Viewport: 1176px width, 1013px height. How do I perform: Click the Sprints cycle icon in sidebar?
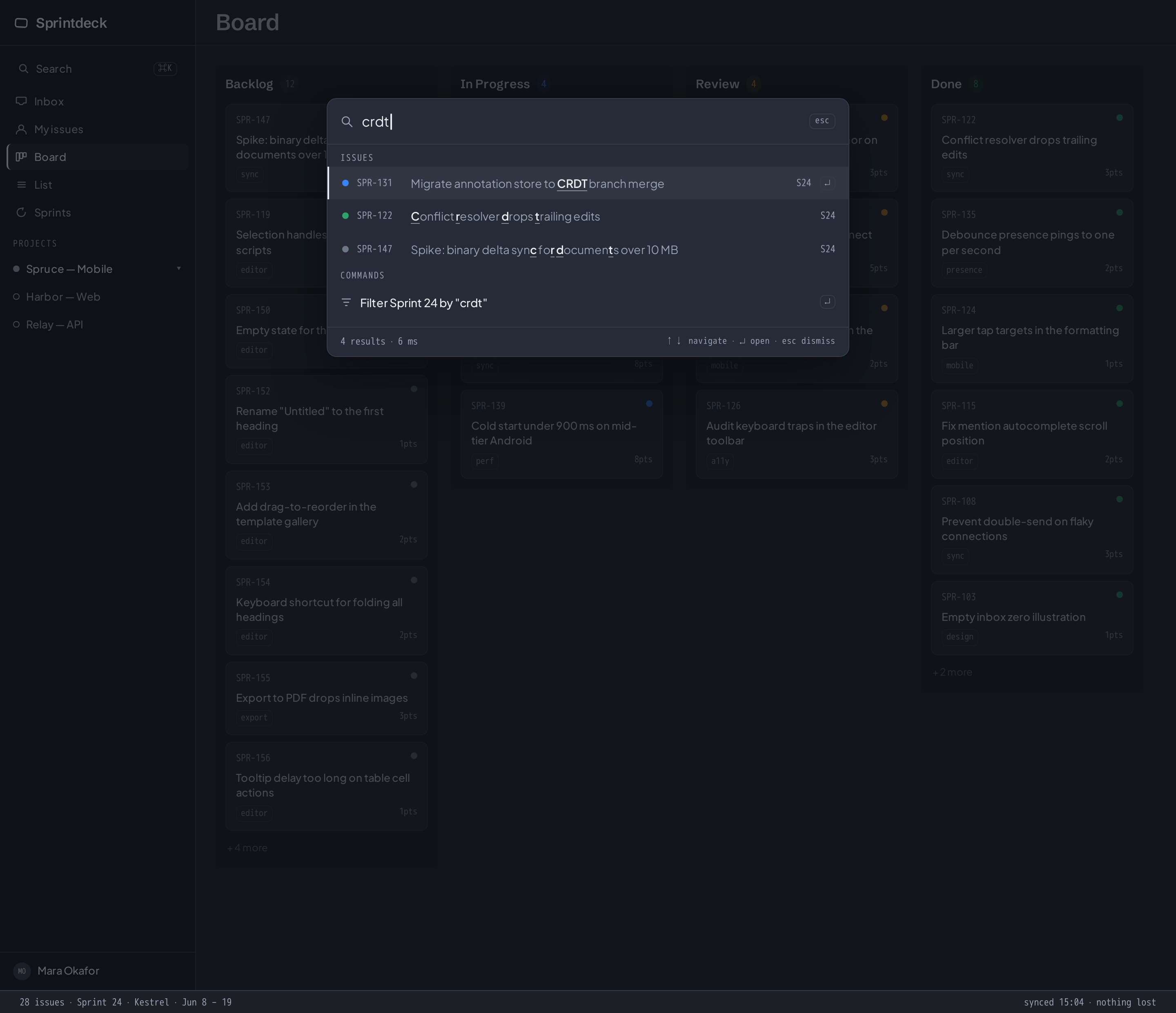coord(21,212)
